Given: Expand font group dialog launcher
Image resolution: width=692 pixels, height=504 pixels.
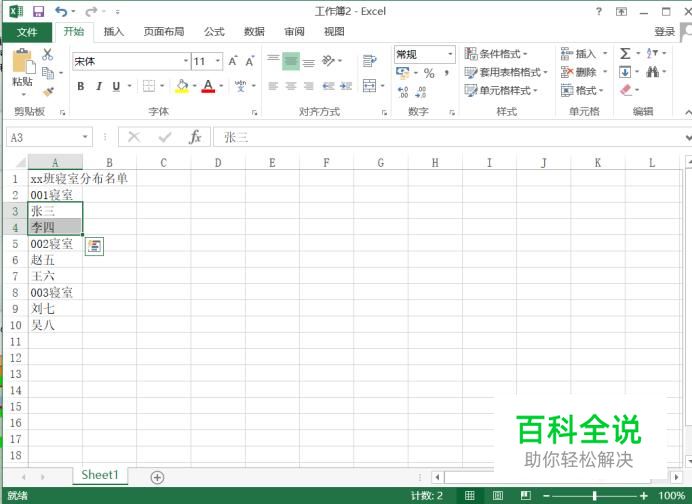Looking at the screenshot, I should point(255,113).
